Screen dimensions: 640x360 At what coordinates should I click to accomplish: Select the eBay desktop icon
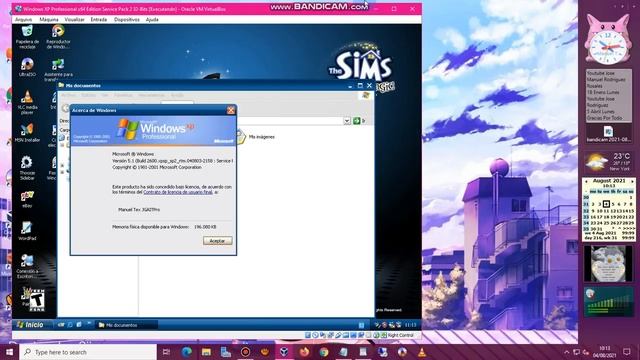point(27,199)
